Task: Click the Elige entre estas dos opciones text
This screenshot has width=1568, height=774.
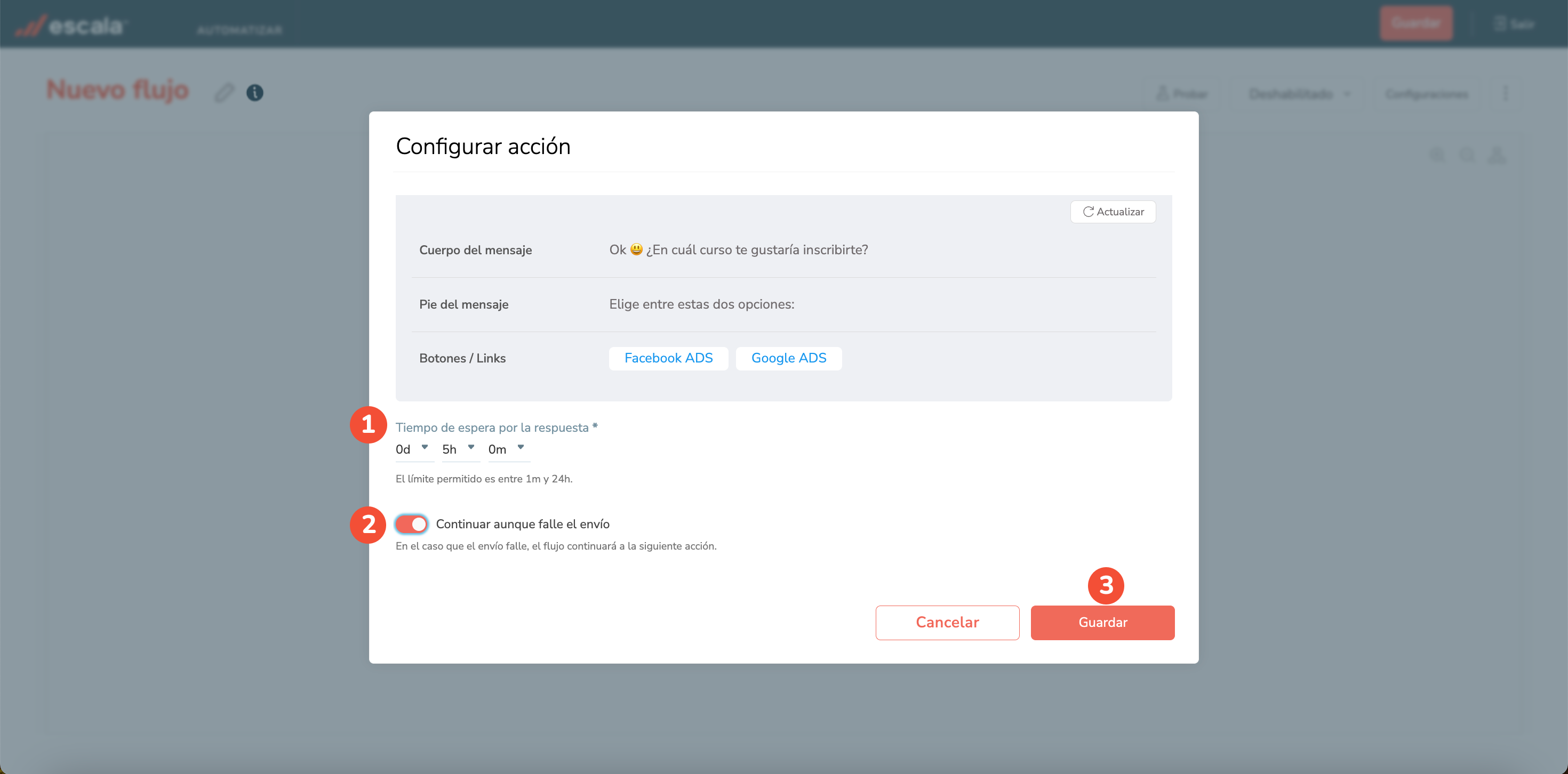Action: (x=702, y=304)
